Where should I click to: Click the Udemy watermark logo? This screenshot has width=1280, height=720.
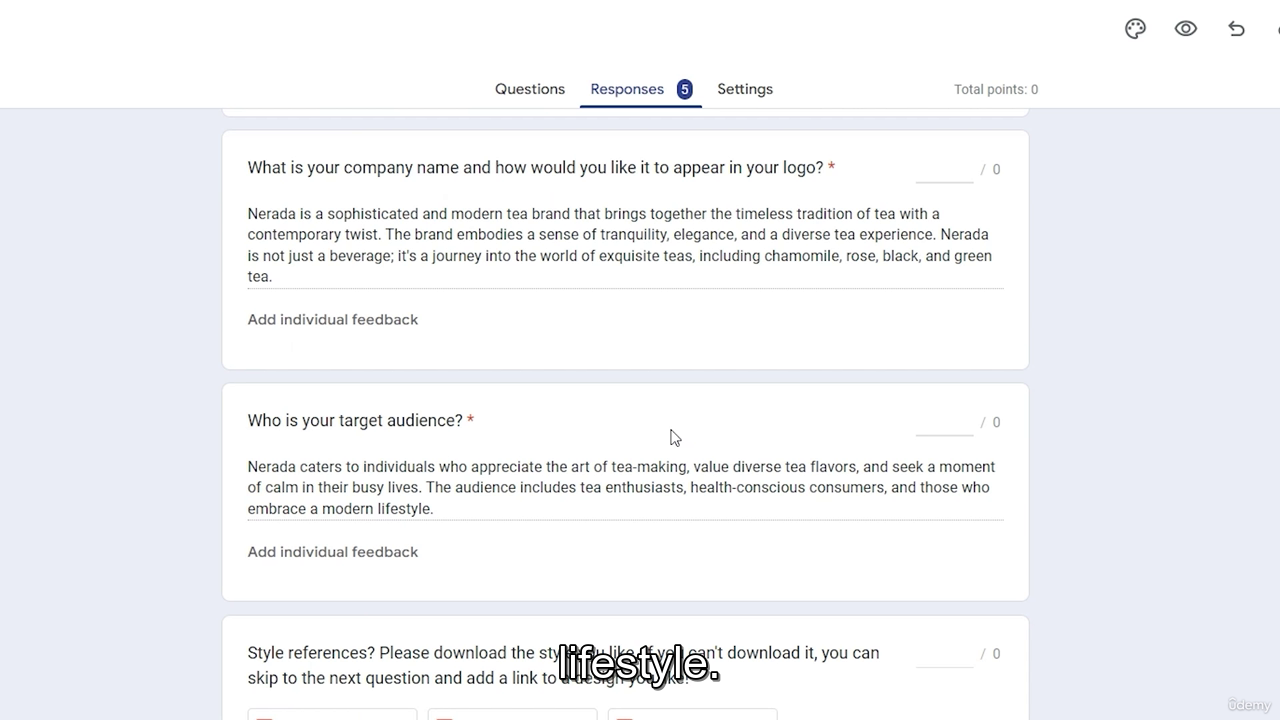(x=1249, y=705)
